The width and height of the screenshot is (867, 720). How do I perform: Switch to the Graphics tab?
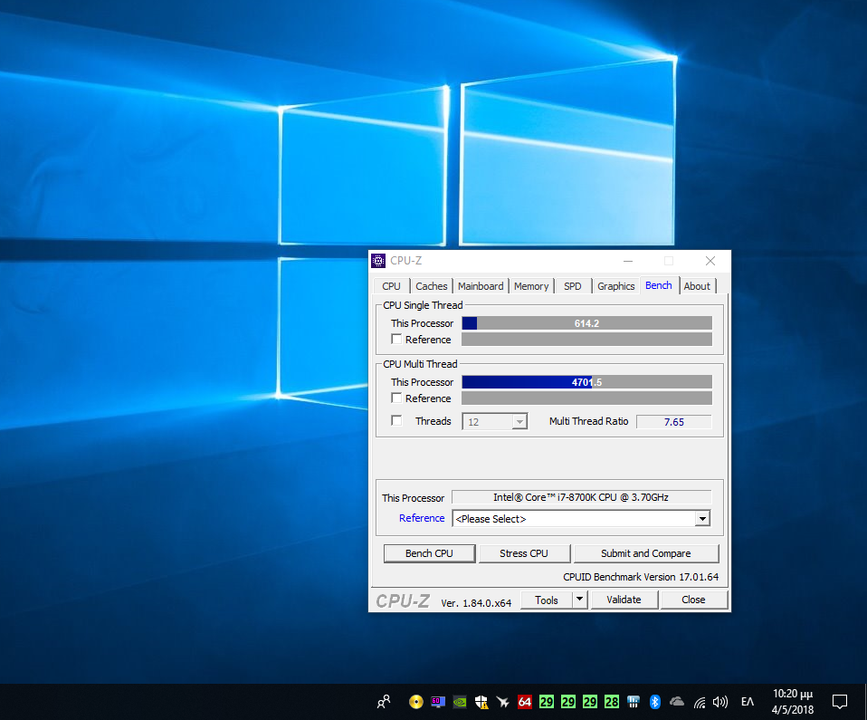[x=615, y=286]
